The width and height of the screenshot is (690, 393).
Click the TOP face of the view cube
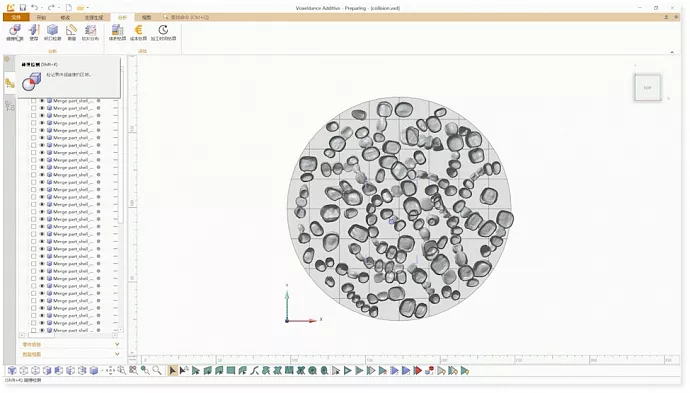coord(647,88)
